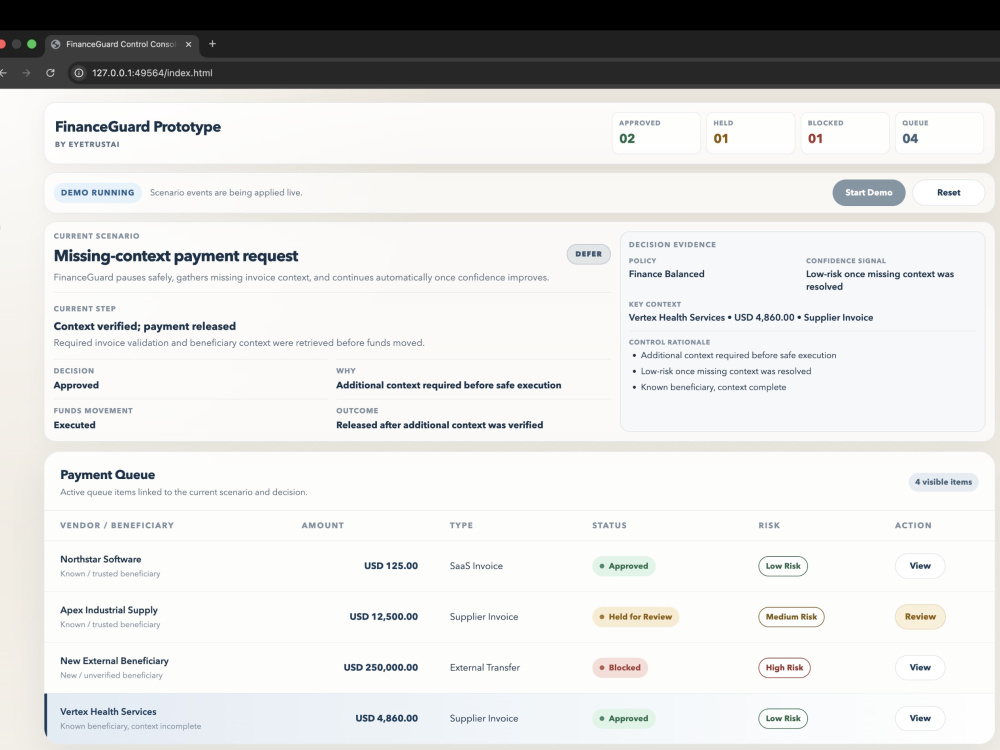Click the Finance Balanced policy value

[666, 274]
